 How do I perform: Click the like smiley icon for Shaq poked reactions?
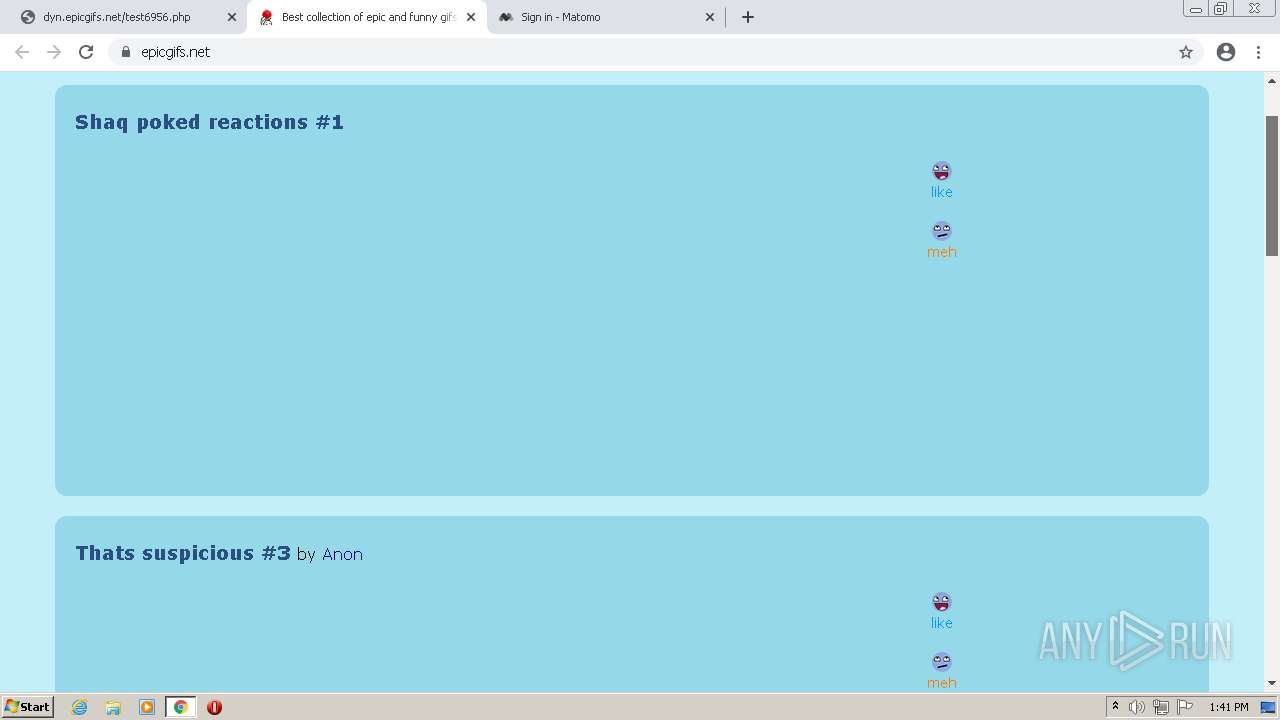coord(942,171)
